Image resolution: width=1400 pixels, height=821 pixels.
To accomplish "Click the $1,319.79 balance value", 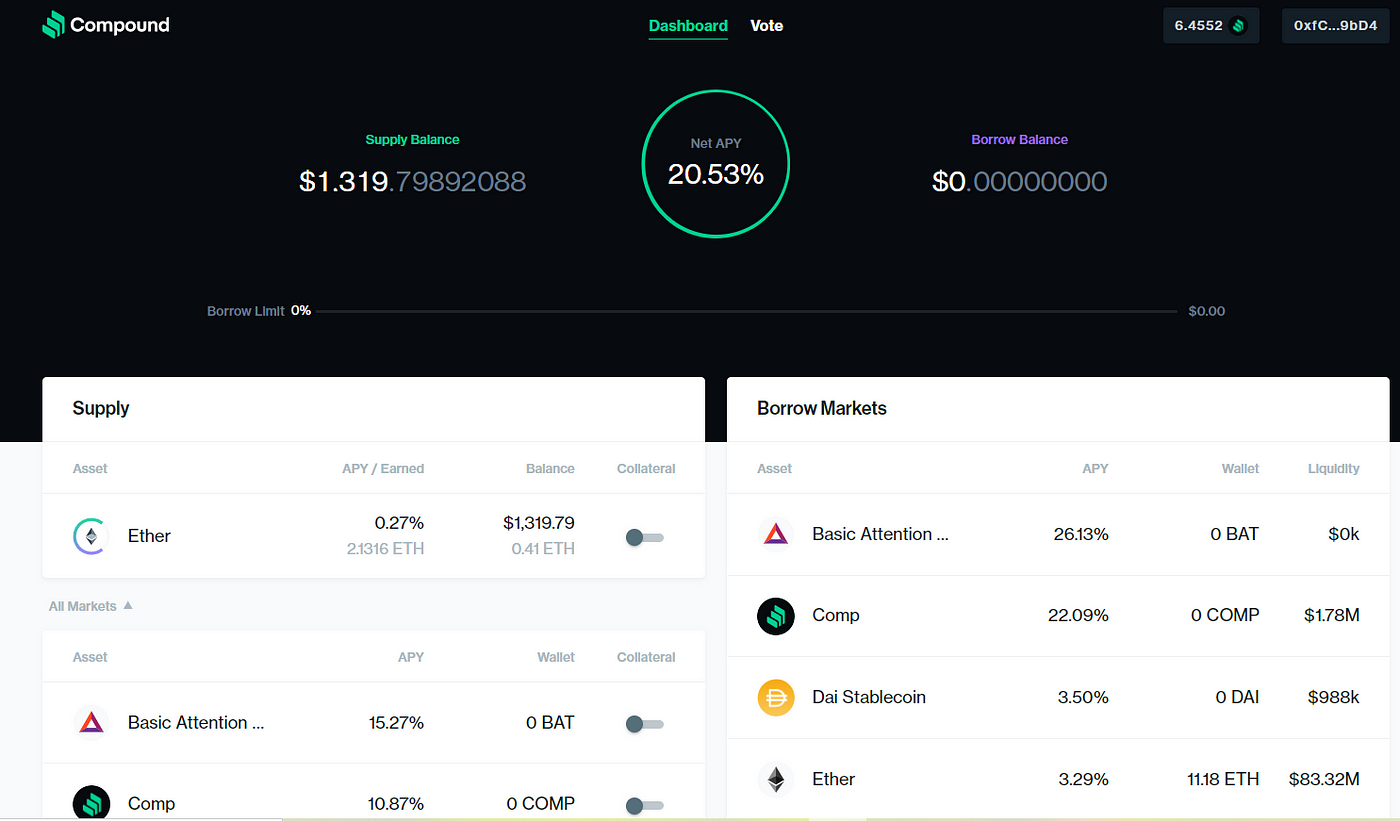I will pos(539,522).
